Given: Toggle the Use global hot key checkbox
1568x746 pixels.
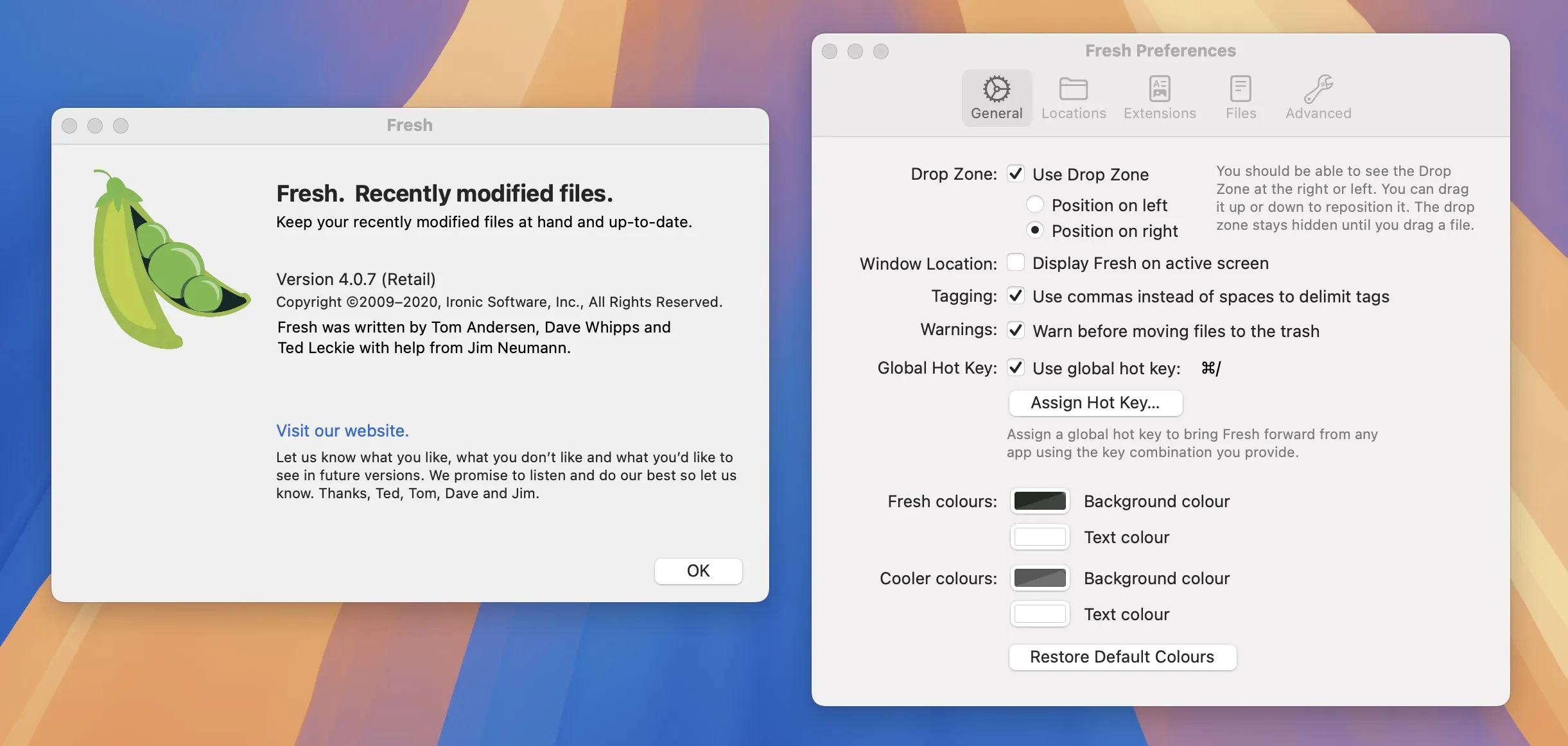Looking at the screenshot, I should coord(1016,368).
